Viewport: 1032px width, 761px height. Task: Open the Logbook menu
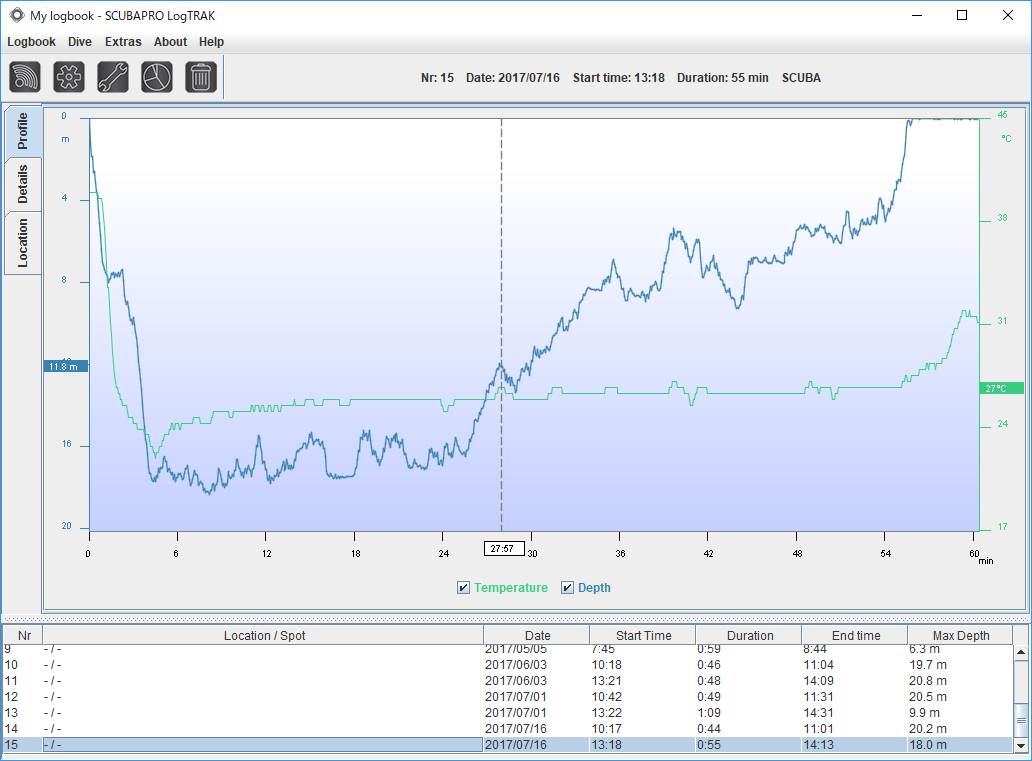click(x=31, y=41)
